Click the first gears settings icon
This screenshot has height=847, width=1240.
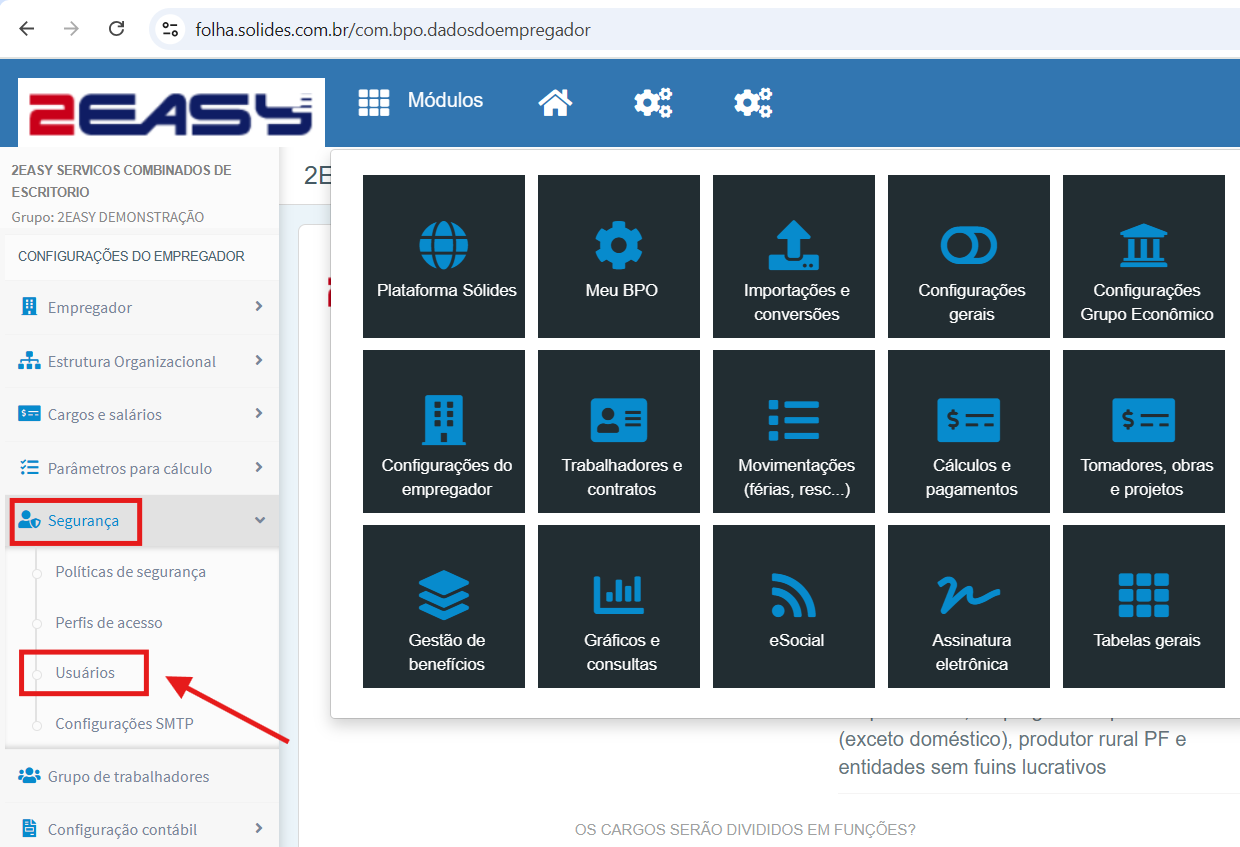pos(653,102)
